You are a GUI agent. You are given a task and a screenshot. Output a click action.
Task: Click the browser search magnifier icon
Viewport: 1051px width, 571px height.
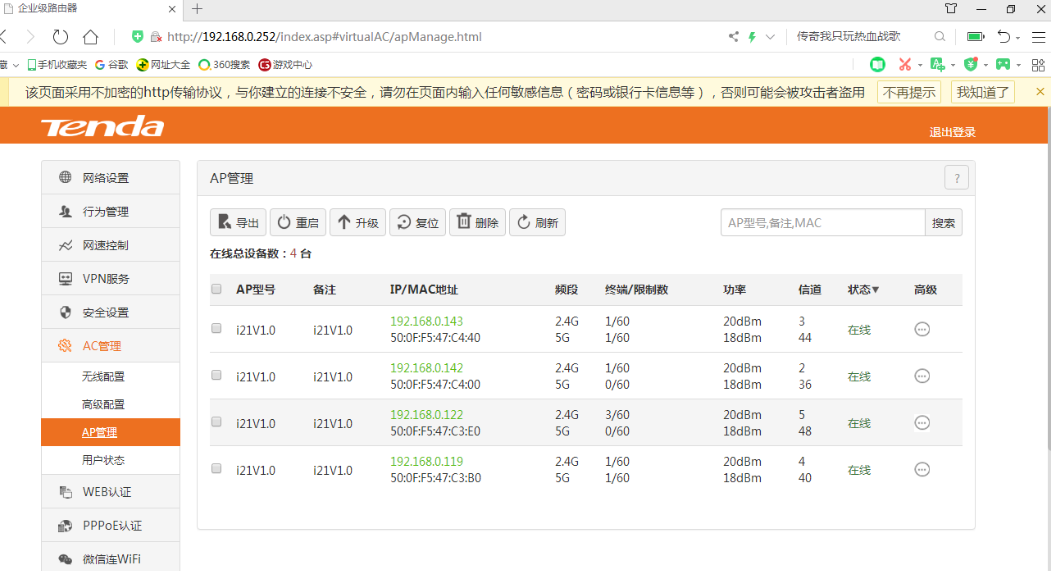tap(940, 36)
